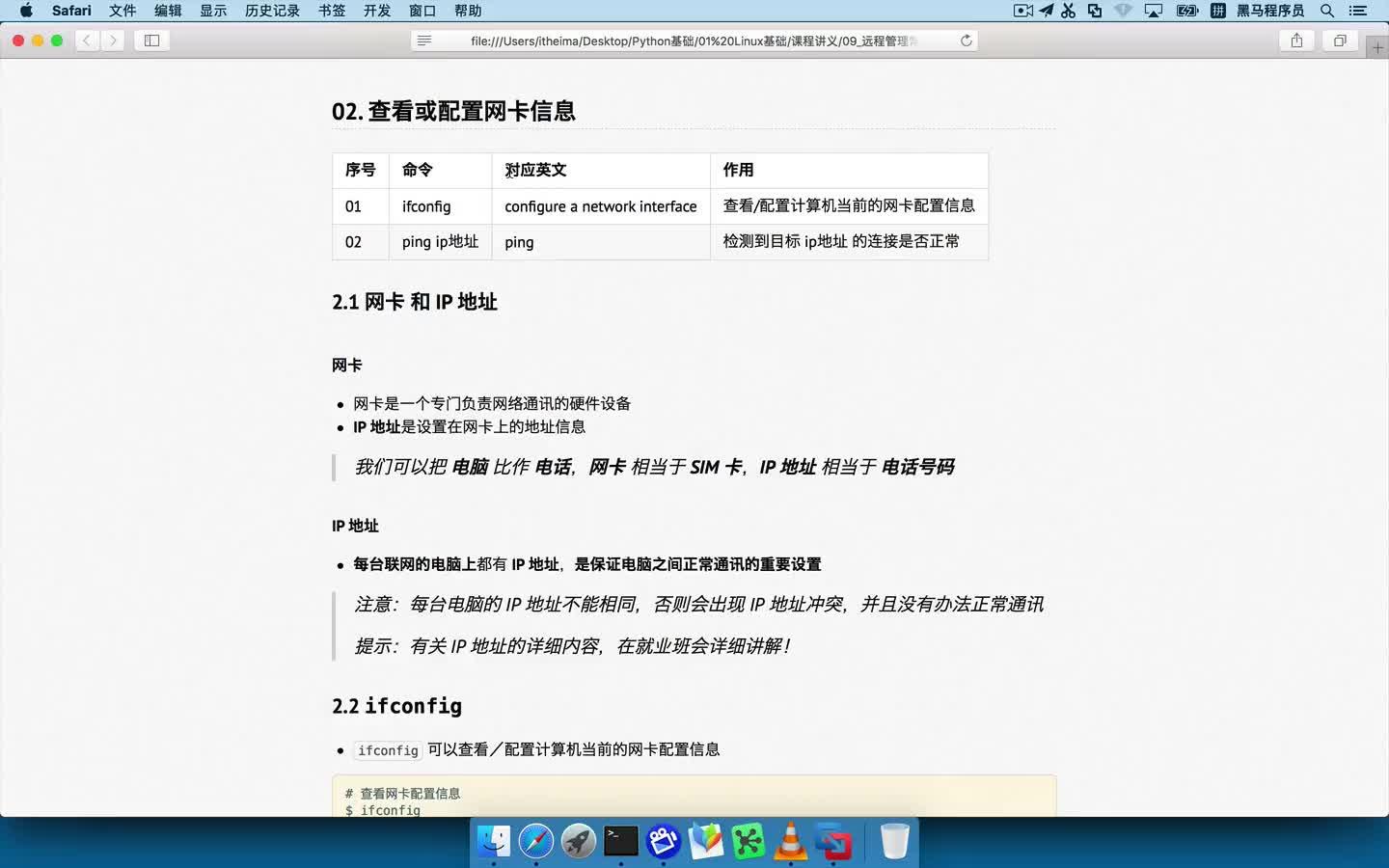1389x868 pixels.
Task: Click the heading 02. 查看或配置网卡信息
Action: [x=453, y=111]
